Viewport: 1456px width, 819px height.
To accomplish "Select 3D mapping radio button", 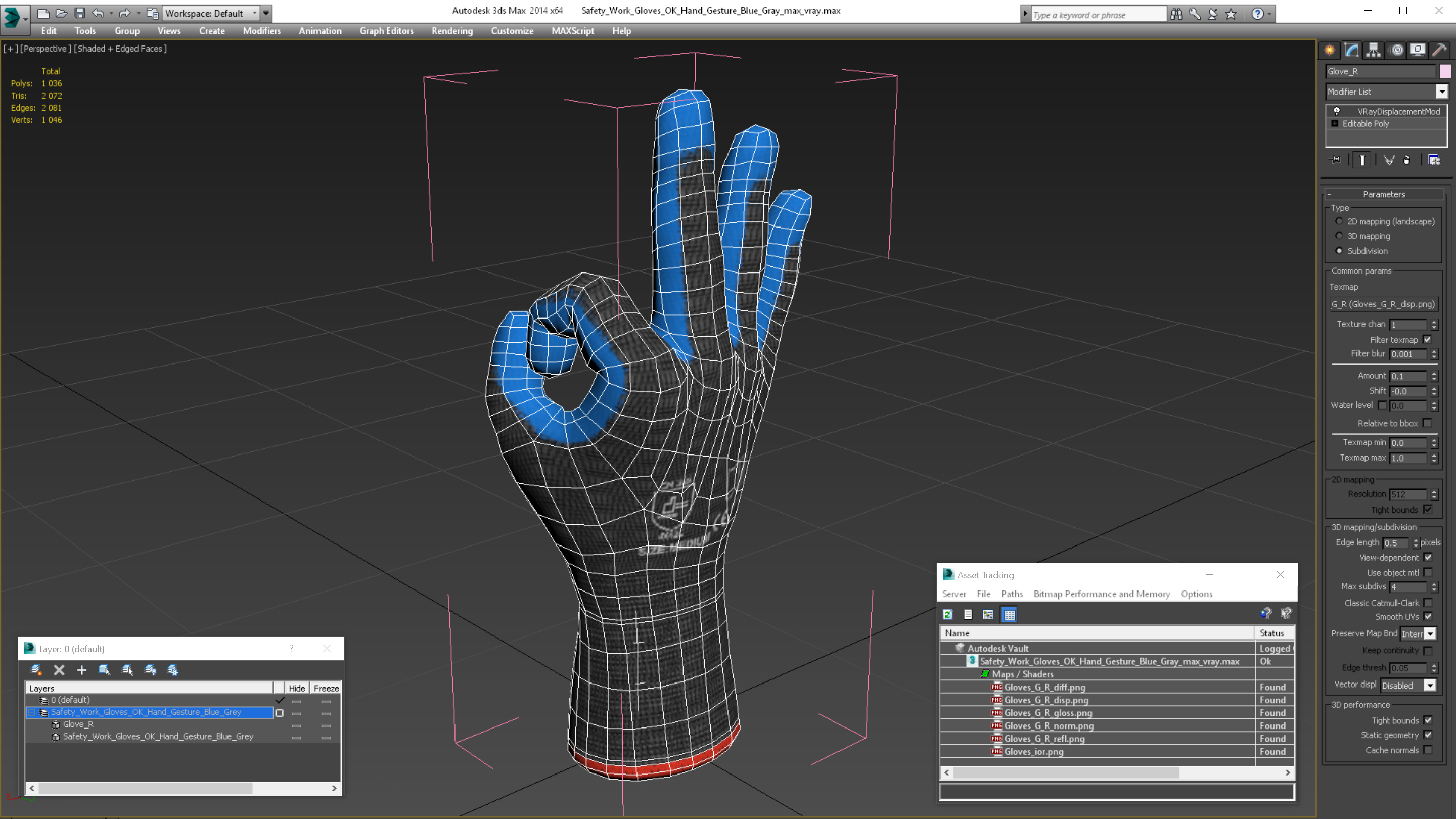I will point(1339,236).
